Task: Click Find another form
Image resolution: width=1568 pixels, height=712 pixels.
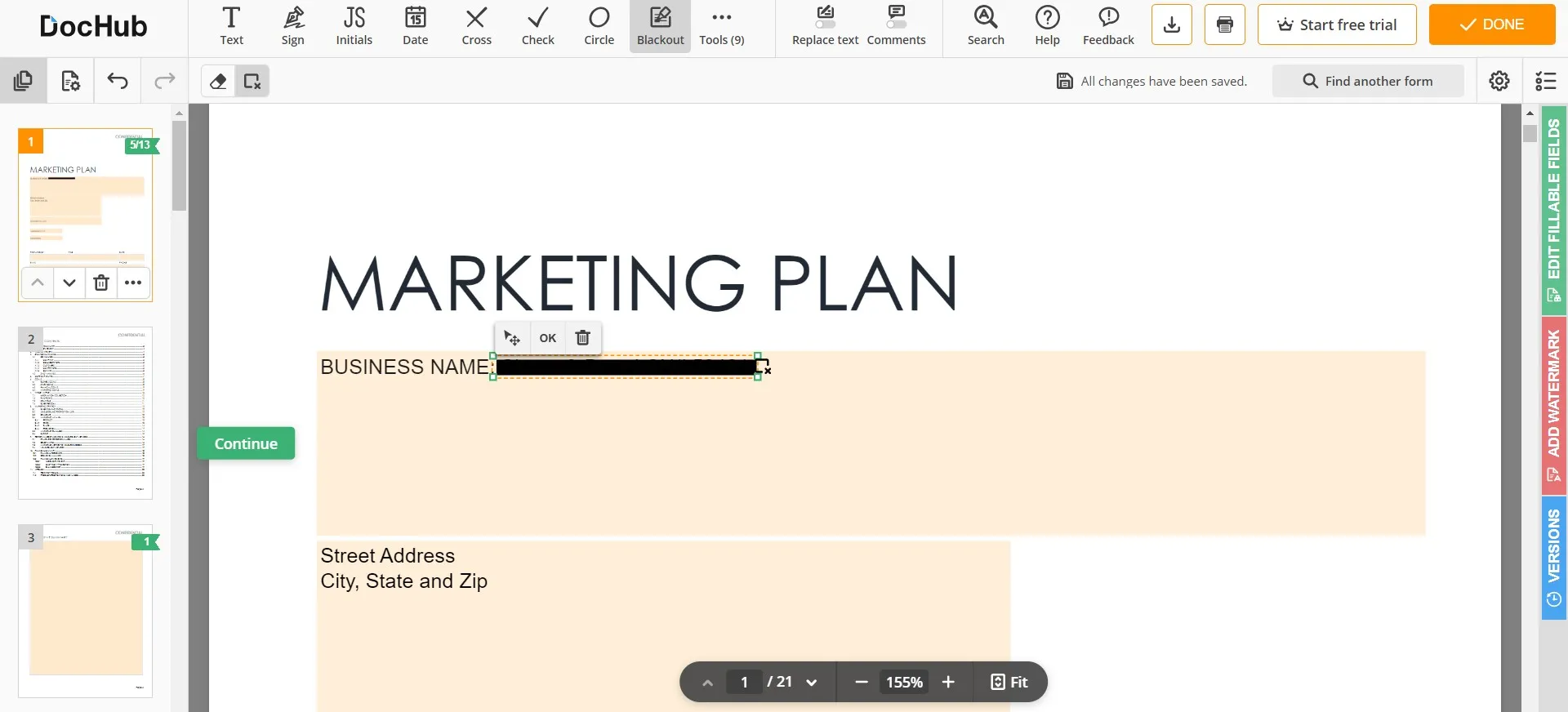Action: (x=1368, y=81)
